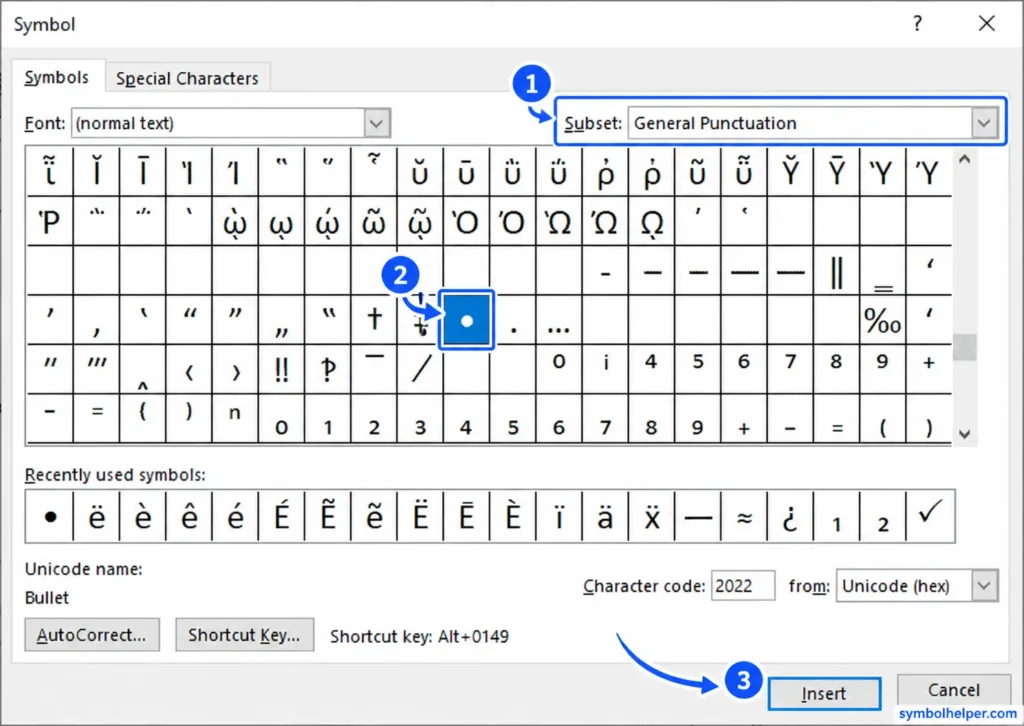Select the fraction slash ⁄ symbol
This screenshot has width=1024, height=726.
pos(420,370)
